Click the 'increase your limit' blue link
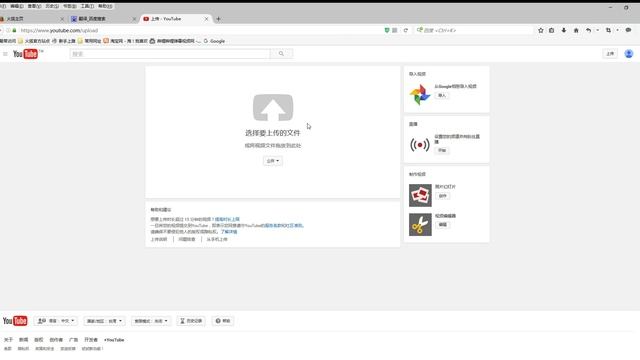 (x=227, y=219)
